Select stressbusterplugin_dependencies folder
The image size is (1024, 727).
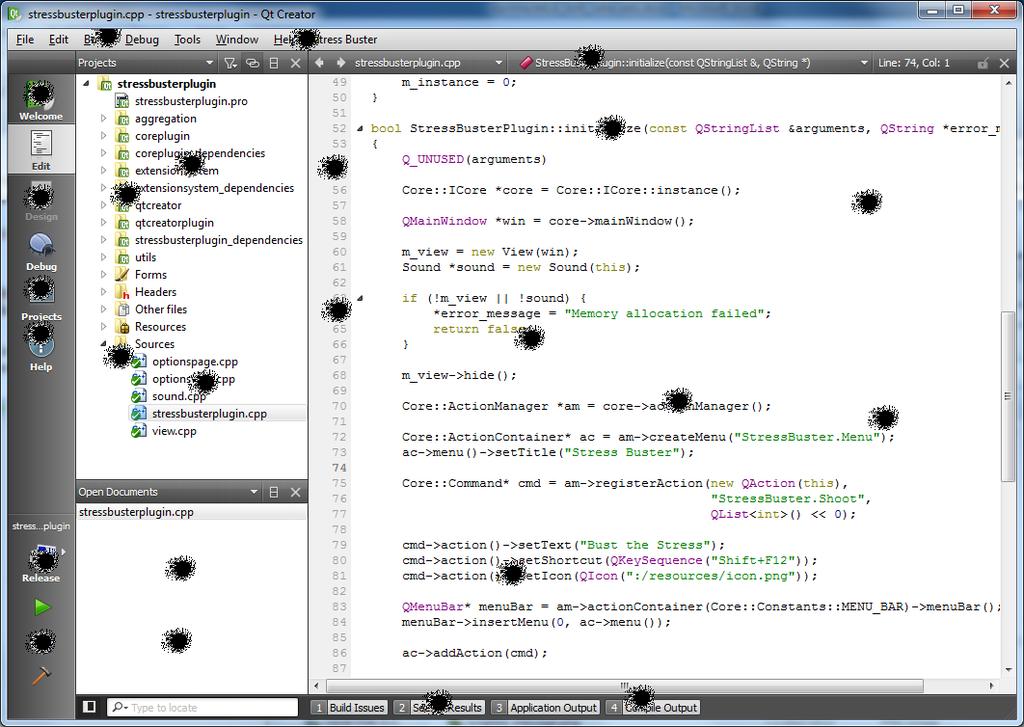218,240
